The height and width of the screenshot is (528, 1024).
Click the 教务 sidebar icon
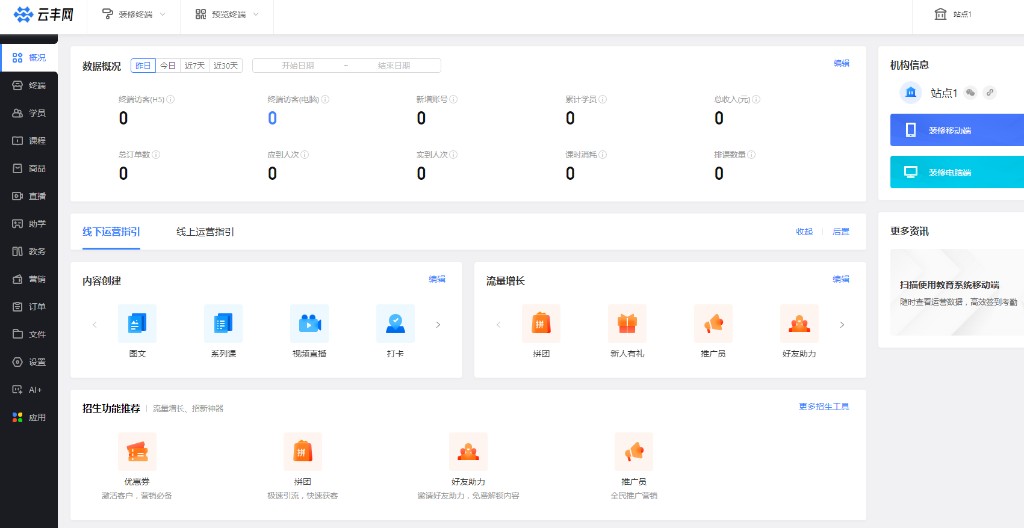point(18,252)
